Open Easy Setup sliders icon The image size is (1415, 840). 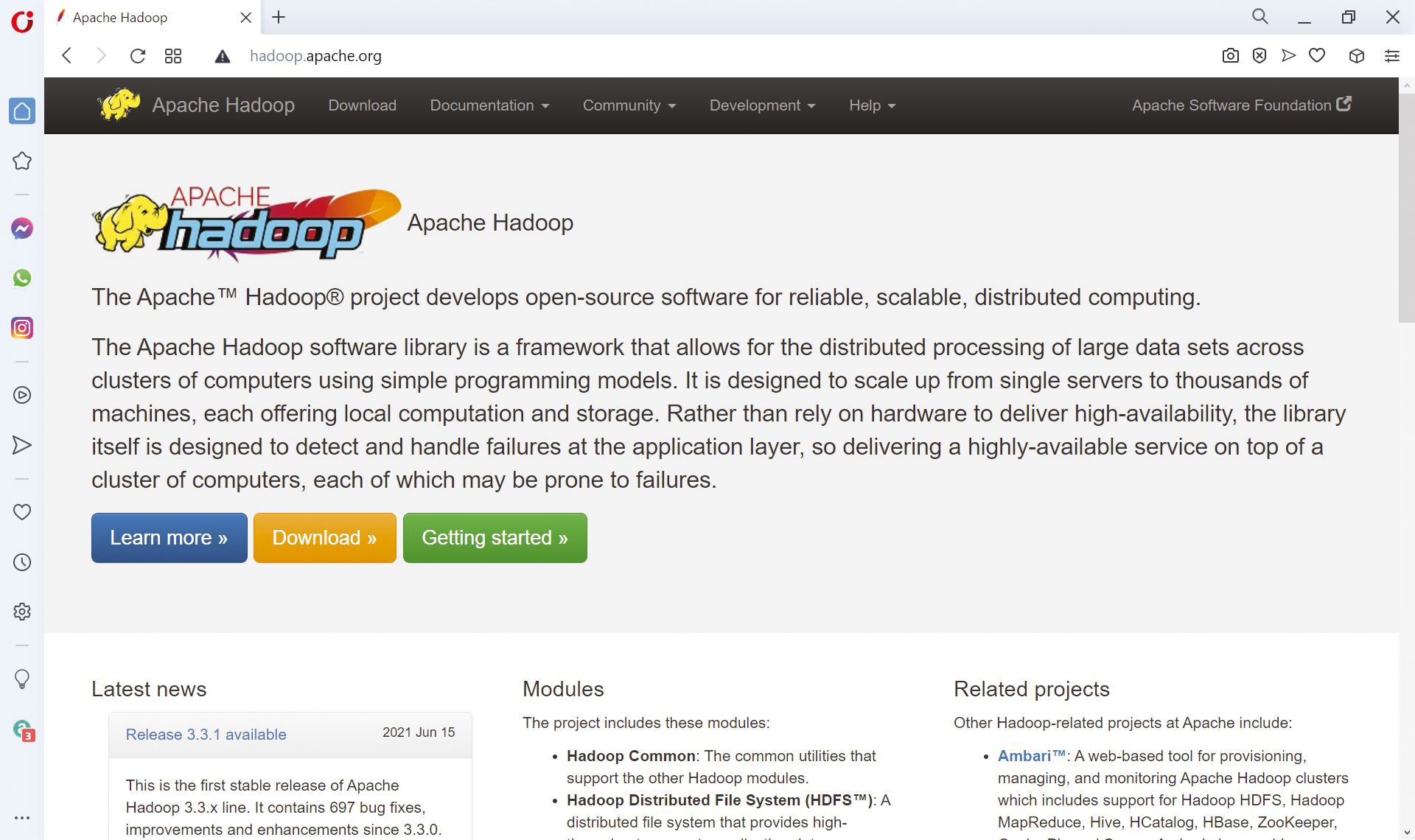tap(1392, 56)
